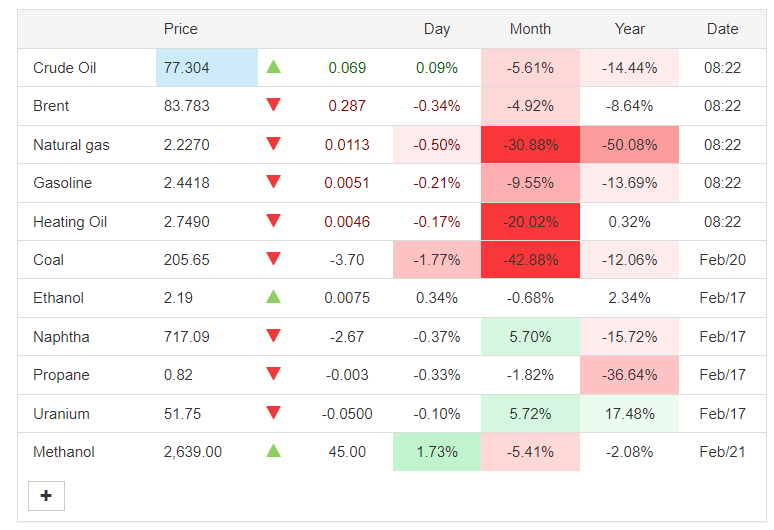This screenshot has width=774, height=530.
Task: Select the Heating Oil price 2.7490
Action: pyautogui.click(x=187, y=222)
